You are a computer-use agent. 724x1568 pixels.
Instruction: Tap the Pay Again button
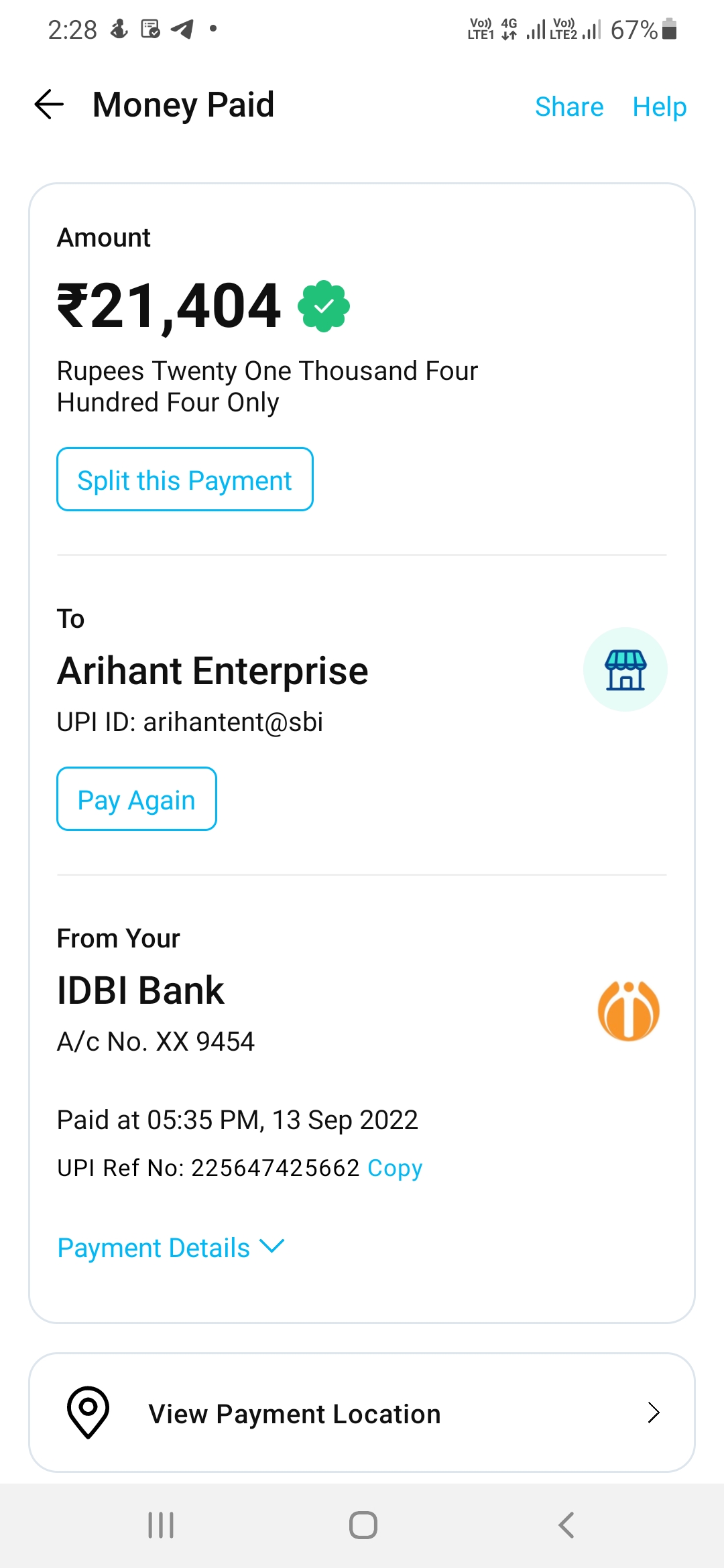click(x=137, y=799)
